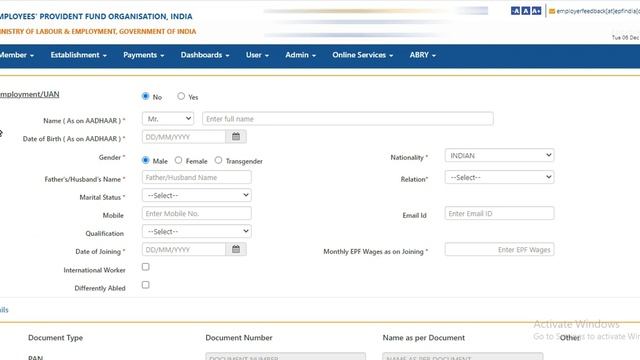
Task: Click the Document Type column header
Action: [x=56, y=338]
